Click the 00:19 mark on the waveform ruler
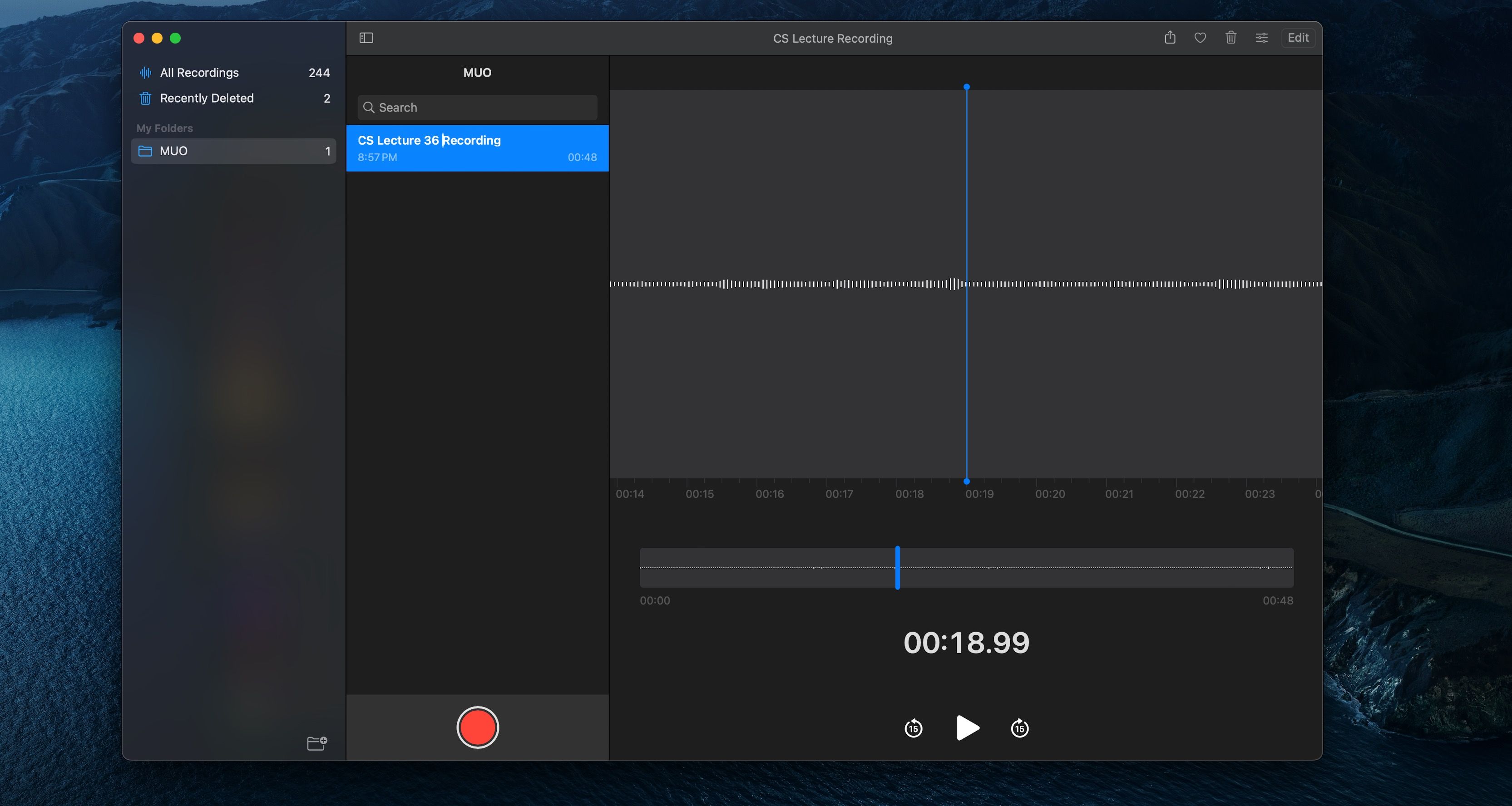The image size is (1512, 806). coord(979,493)
